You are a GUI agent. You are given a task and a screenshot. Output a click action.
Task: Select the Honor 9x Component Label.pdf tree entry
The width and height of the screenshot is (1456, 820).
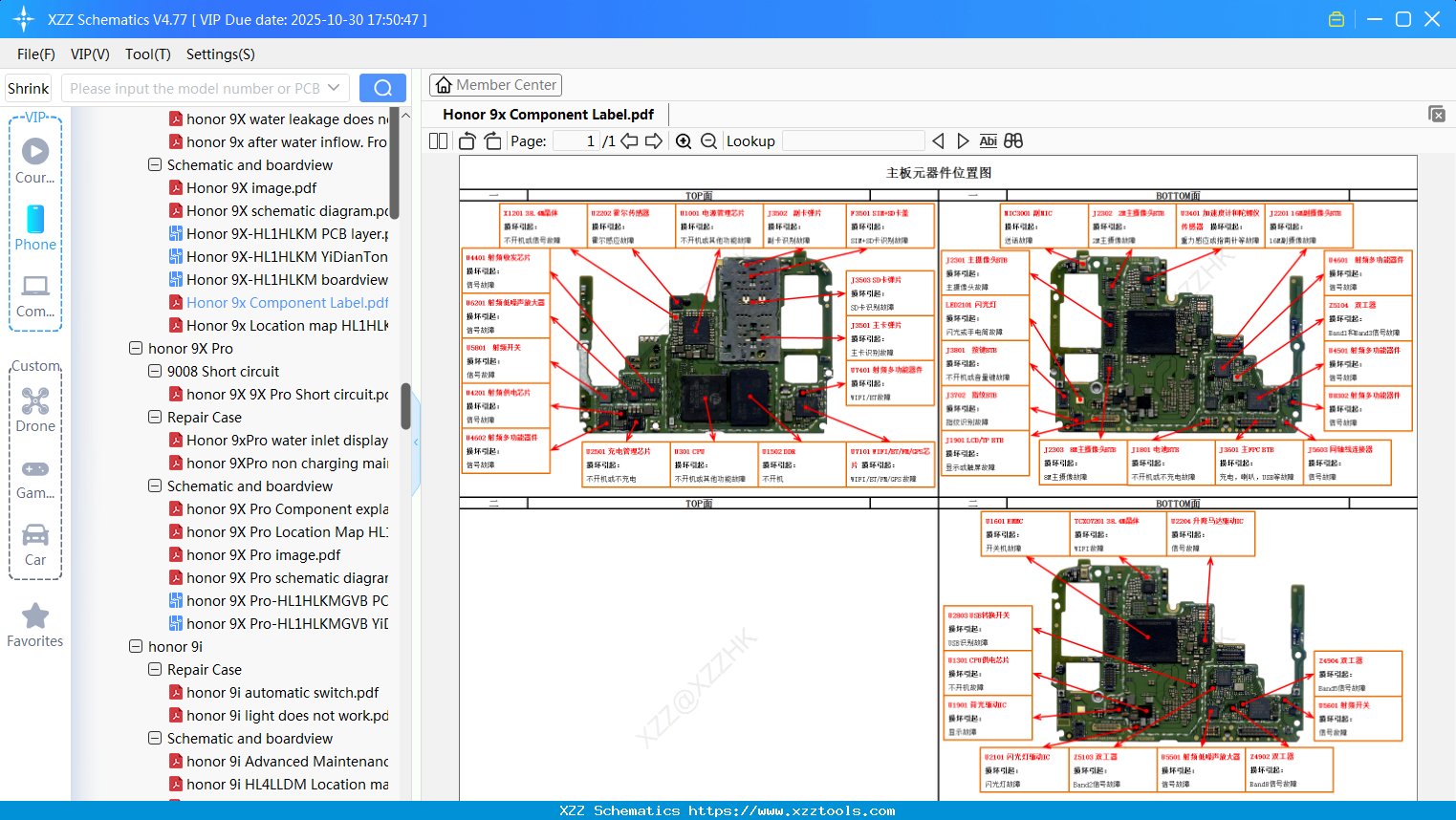pyautogui.click(x=278, y=302)
